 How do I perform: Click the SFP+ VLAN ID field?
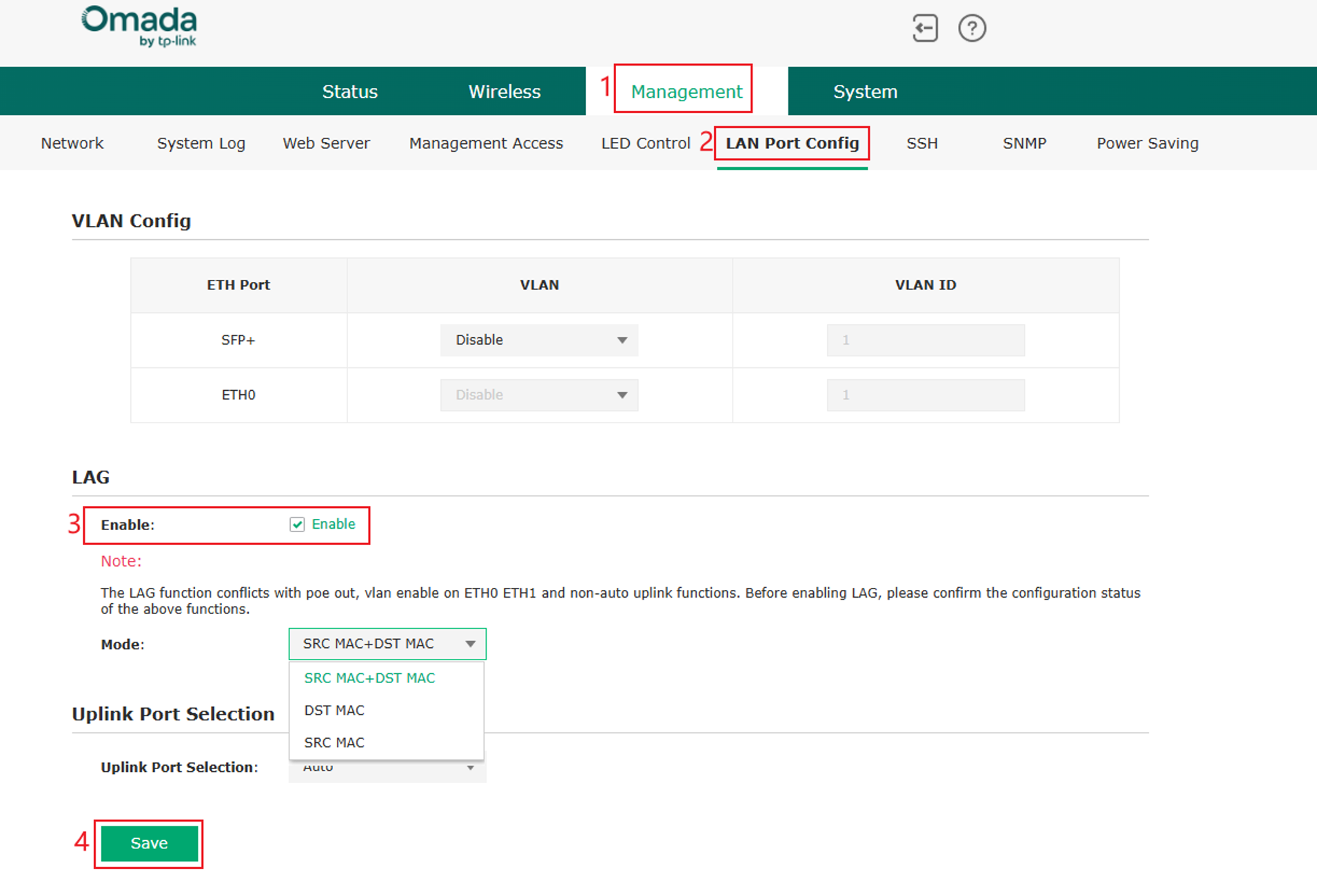(x=926, y=340)
